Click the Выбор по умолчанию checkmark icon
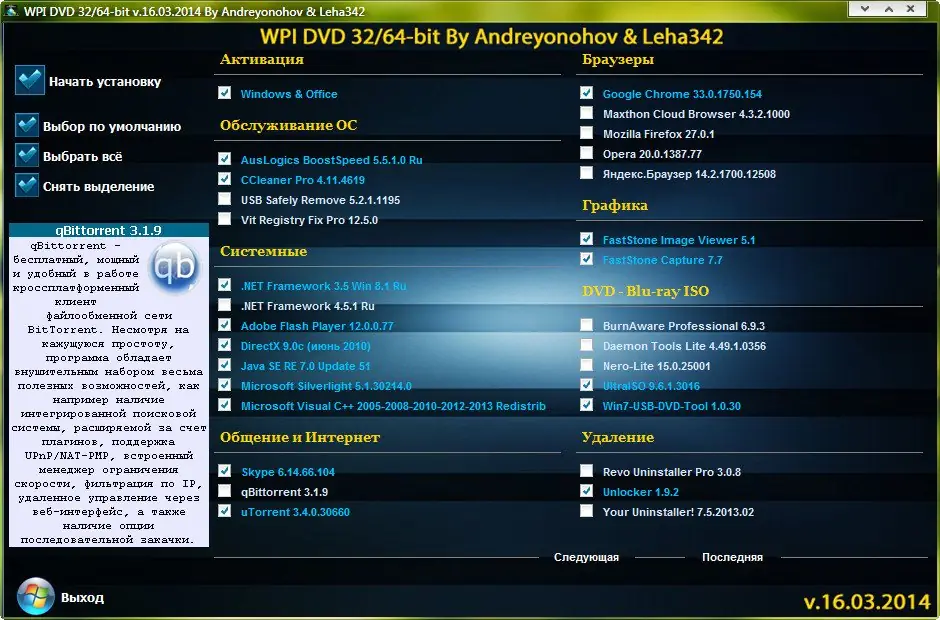This screenshot has width=940, height=620. (x=27, y=125)
